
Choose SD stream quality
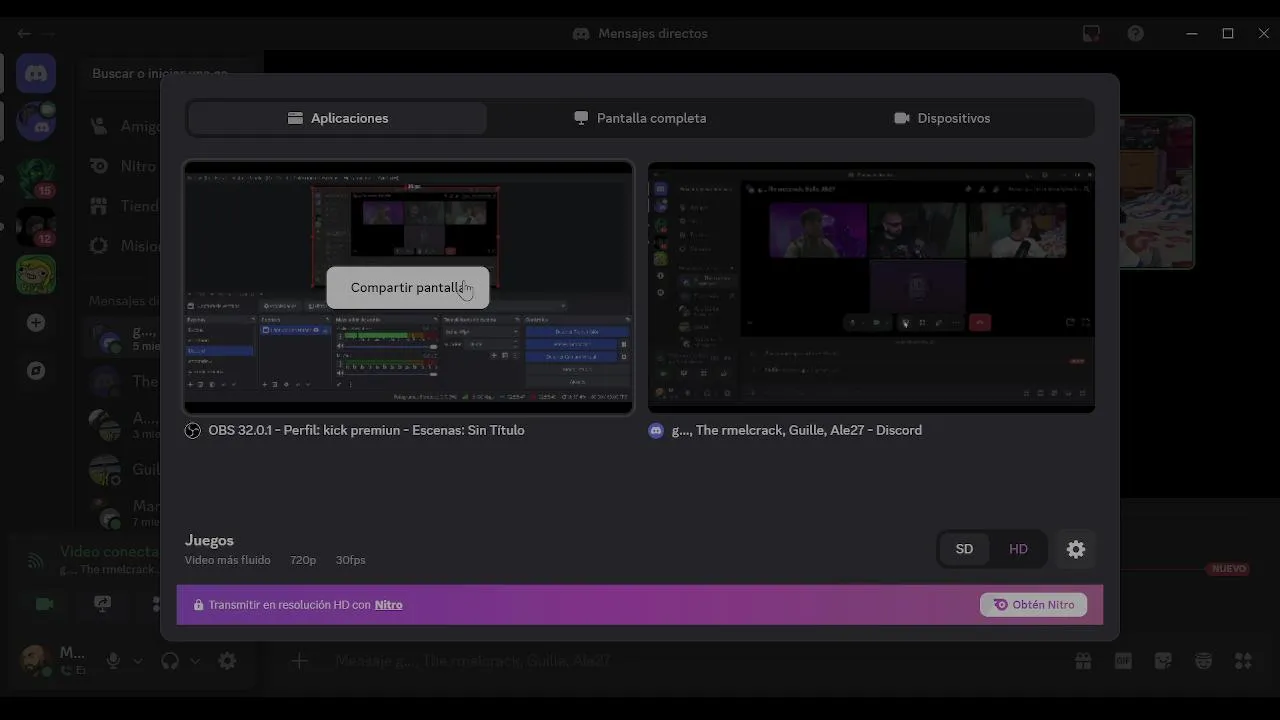[964, 549]
